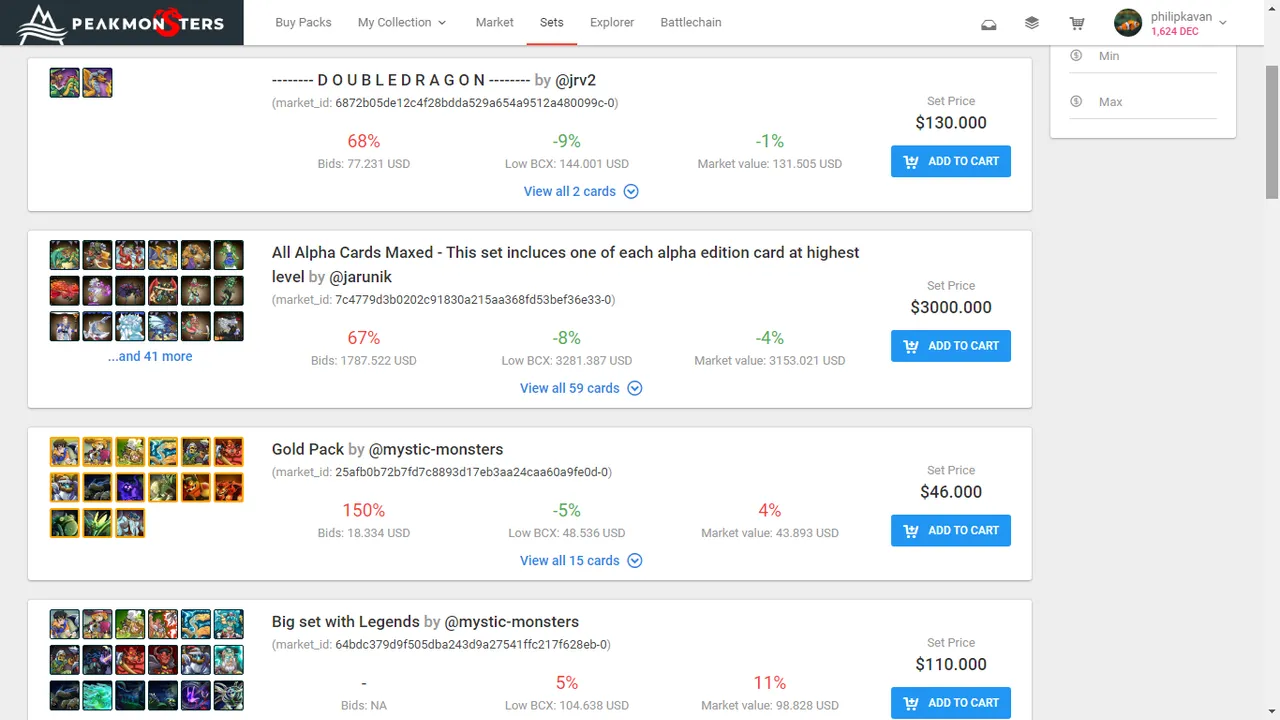Click the dollar icon beside Min

(1076, 56)
